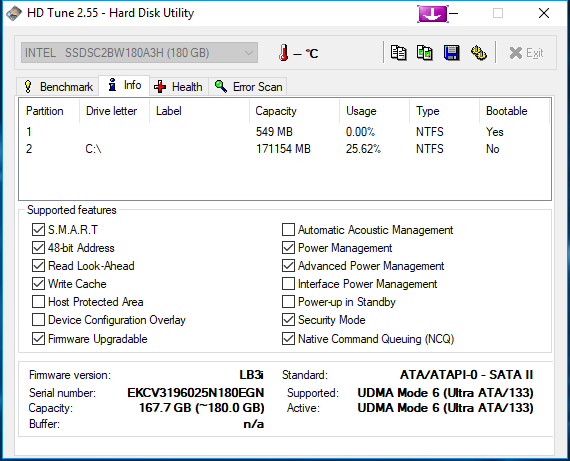Click firmware version LB3i value

(x=251, y=374)
